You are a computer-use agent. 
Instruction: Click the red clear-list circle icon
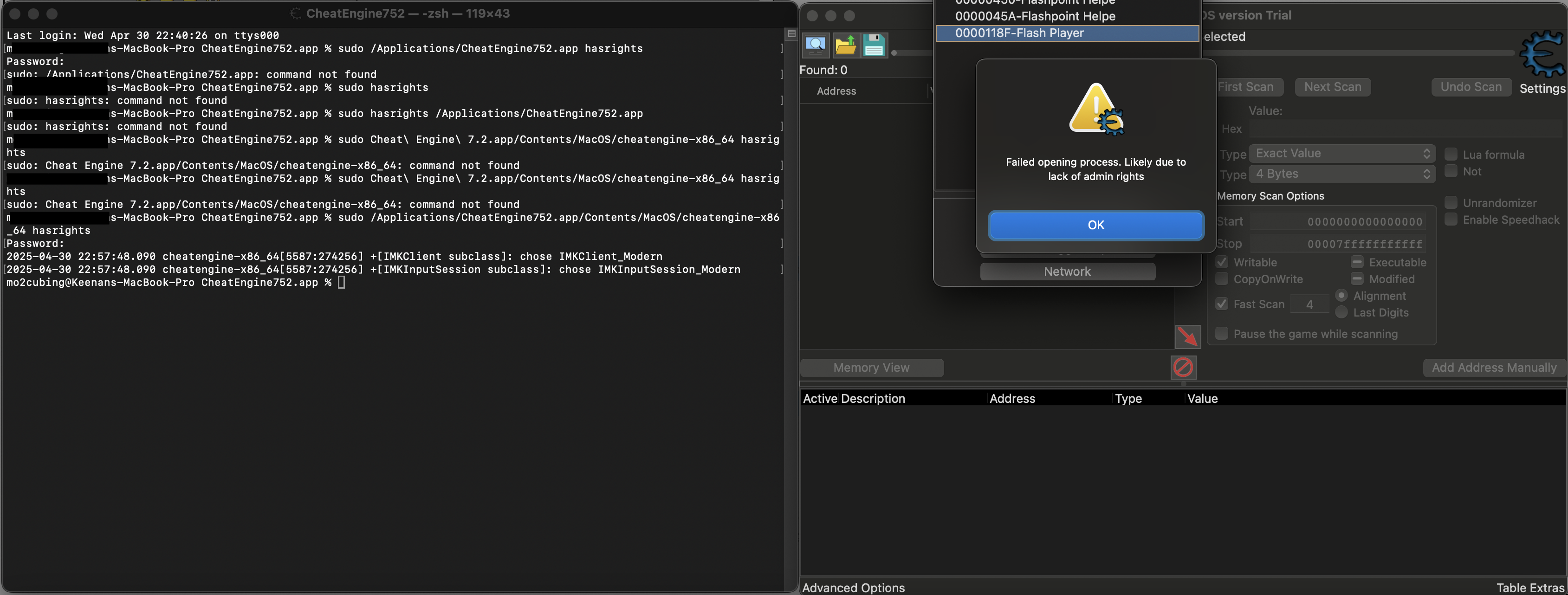pyautogui.click(x=1183, y=368)
